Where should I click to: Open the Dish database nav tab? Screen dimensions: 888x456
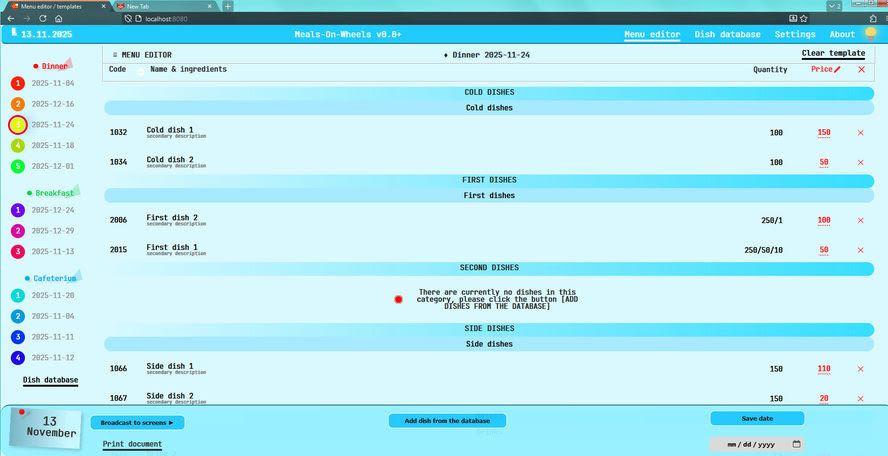pyautogui.click(x=727, y=34)
